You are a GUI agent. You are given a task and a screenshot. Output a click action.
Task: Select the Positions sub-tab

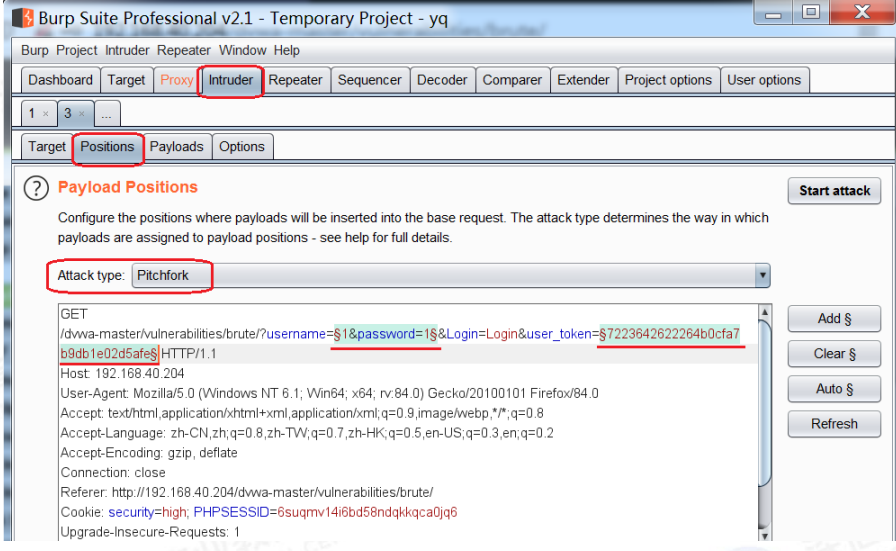pyautogui.click(x=107, y=147)
